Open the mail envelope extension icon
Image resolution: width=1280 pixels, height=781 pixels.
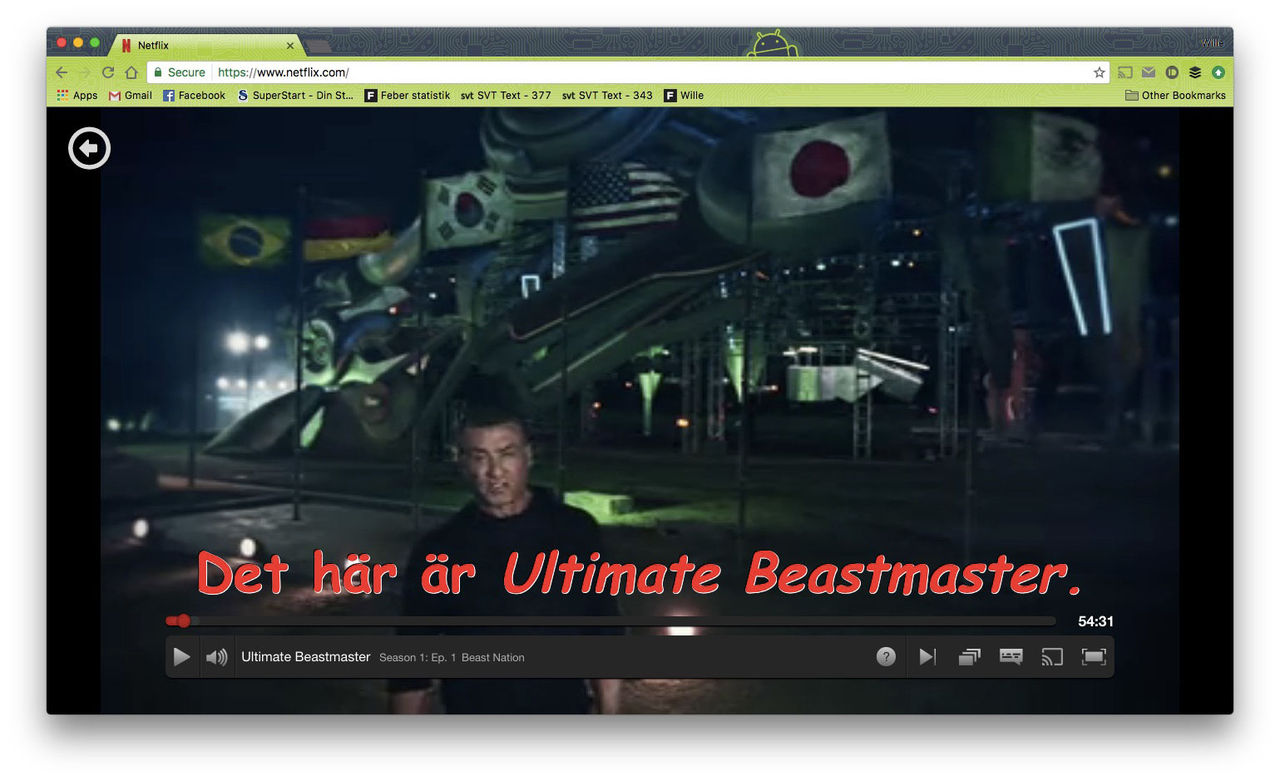coord(1148,72)
